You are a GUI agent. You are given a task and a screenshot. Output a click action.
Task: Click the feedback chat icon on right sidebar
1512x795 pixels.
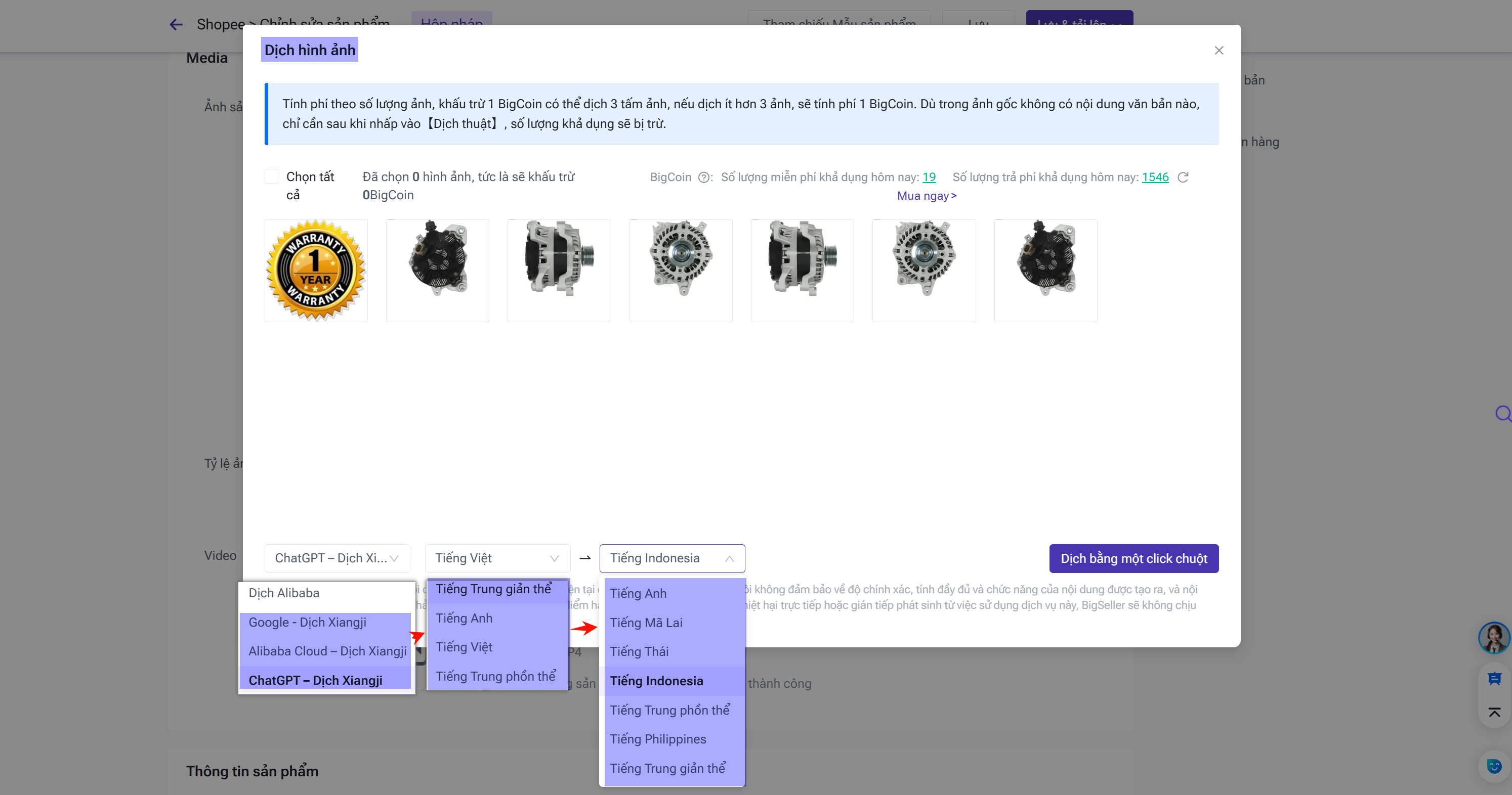[1494, 679]
